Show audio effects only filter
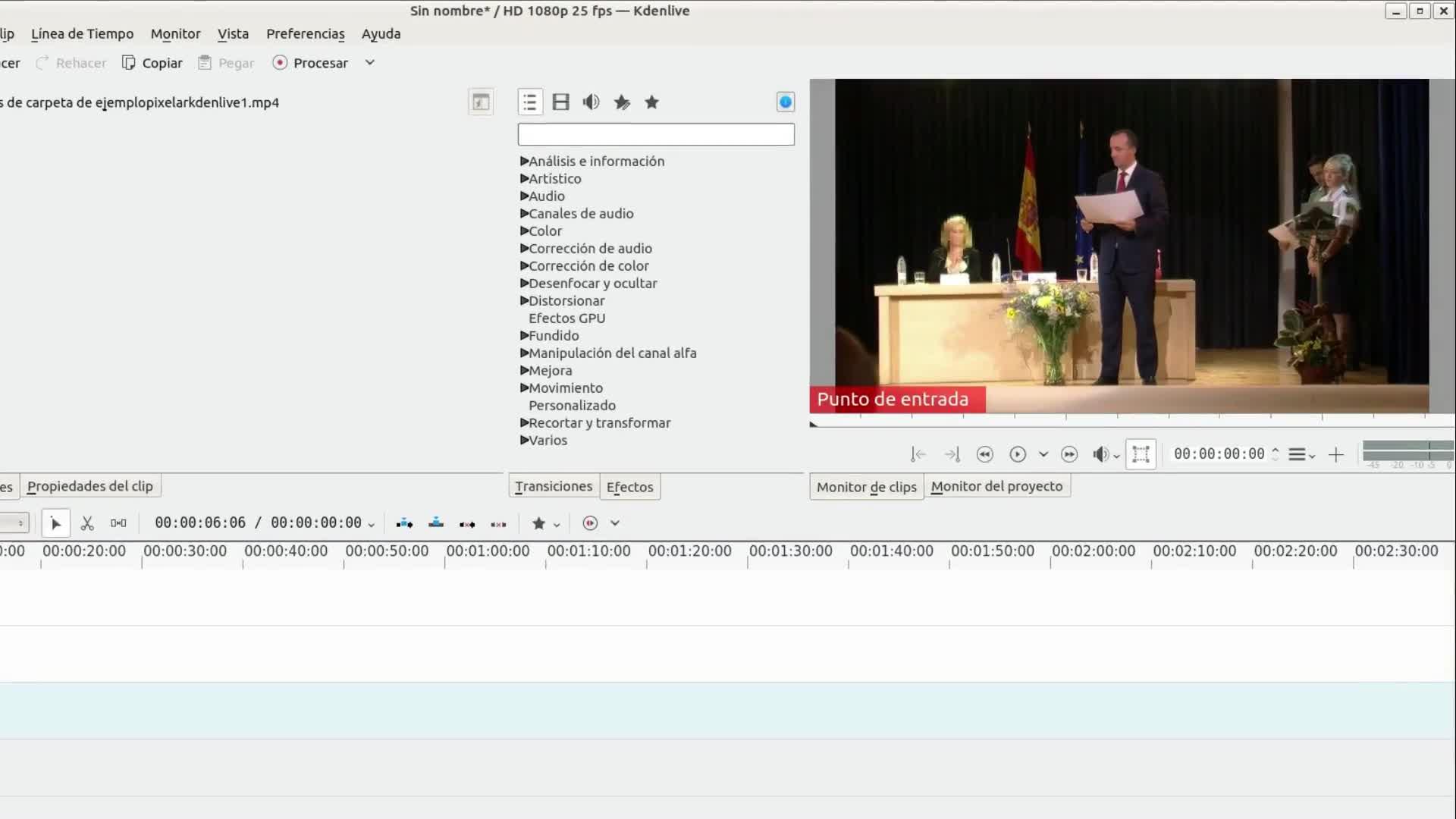This screenshot has height=819, width=1456. pos(591,102)
